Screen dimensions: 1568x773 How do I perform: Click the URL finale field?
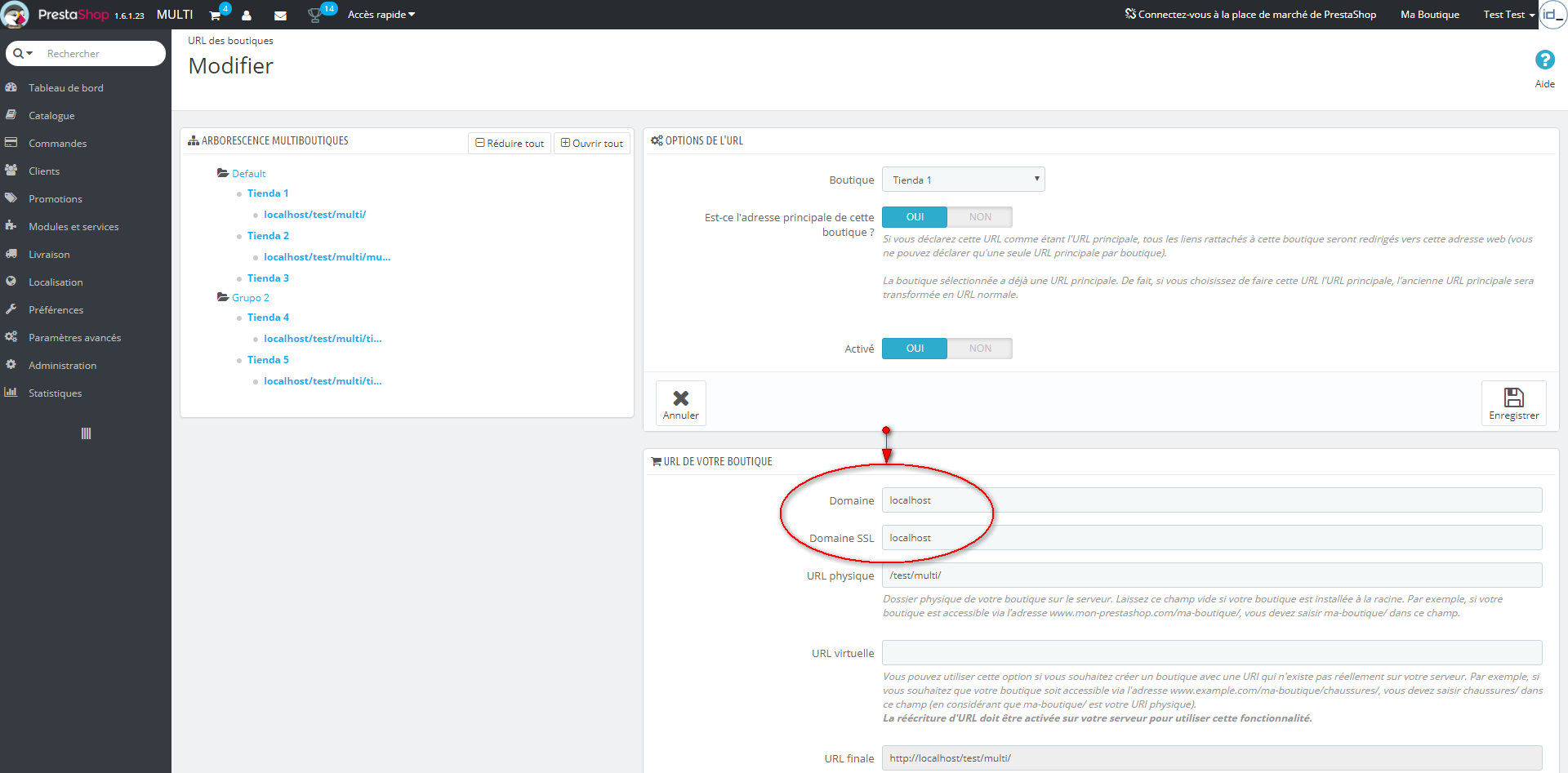point(1212,758)
